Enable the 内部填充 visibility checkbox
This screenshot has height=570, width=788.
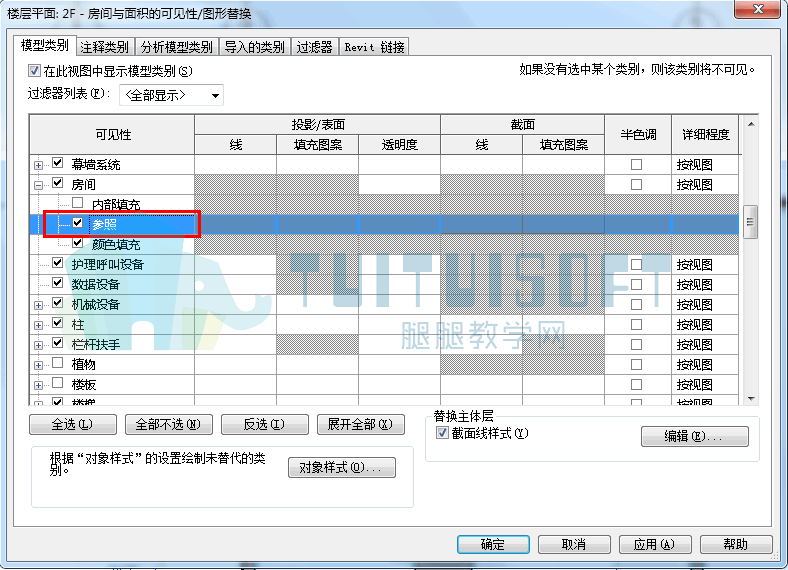77,203
